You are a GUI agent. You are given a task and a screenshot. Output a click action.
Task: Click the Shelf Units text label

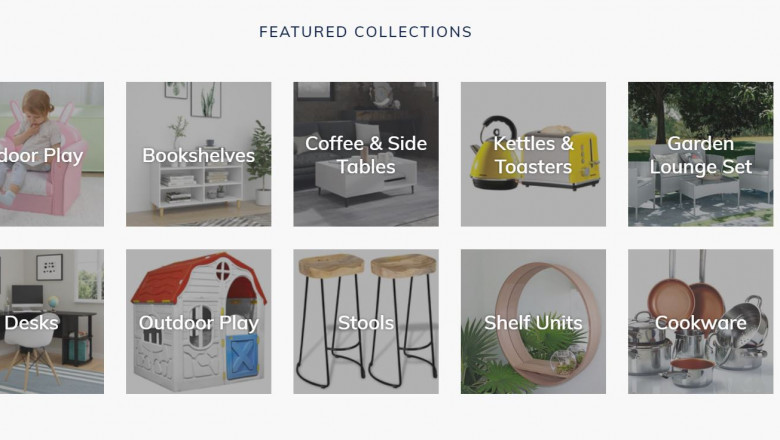[x=533, y=323]
